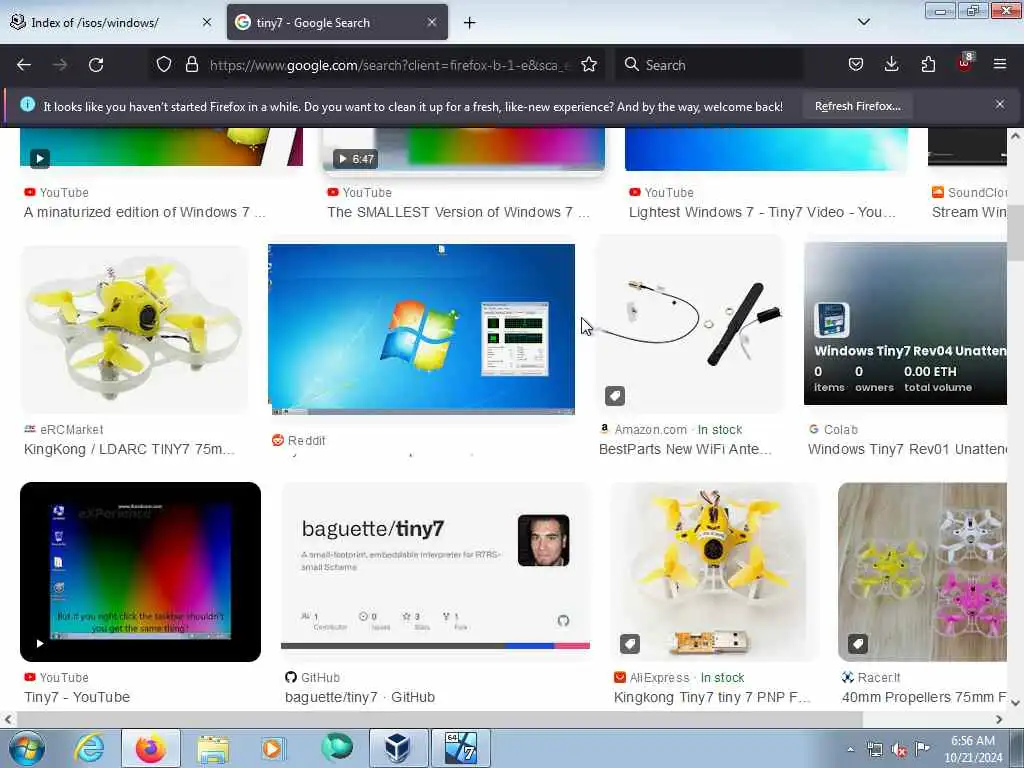Image resolution: width=1024 pixels, height=768 pixels.
Task: Open the 40mm Propellers drones image
Action: (x=922, y=572)
